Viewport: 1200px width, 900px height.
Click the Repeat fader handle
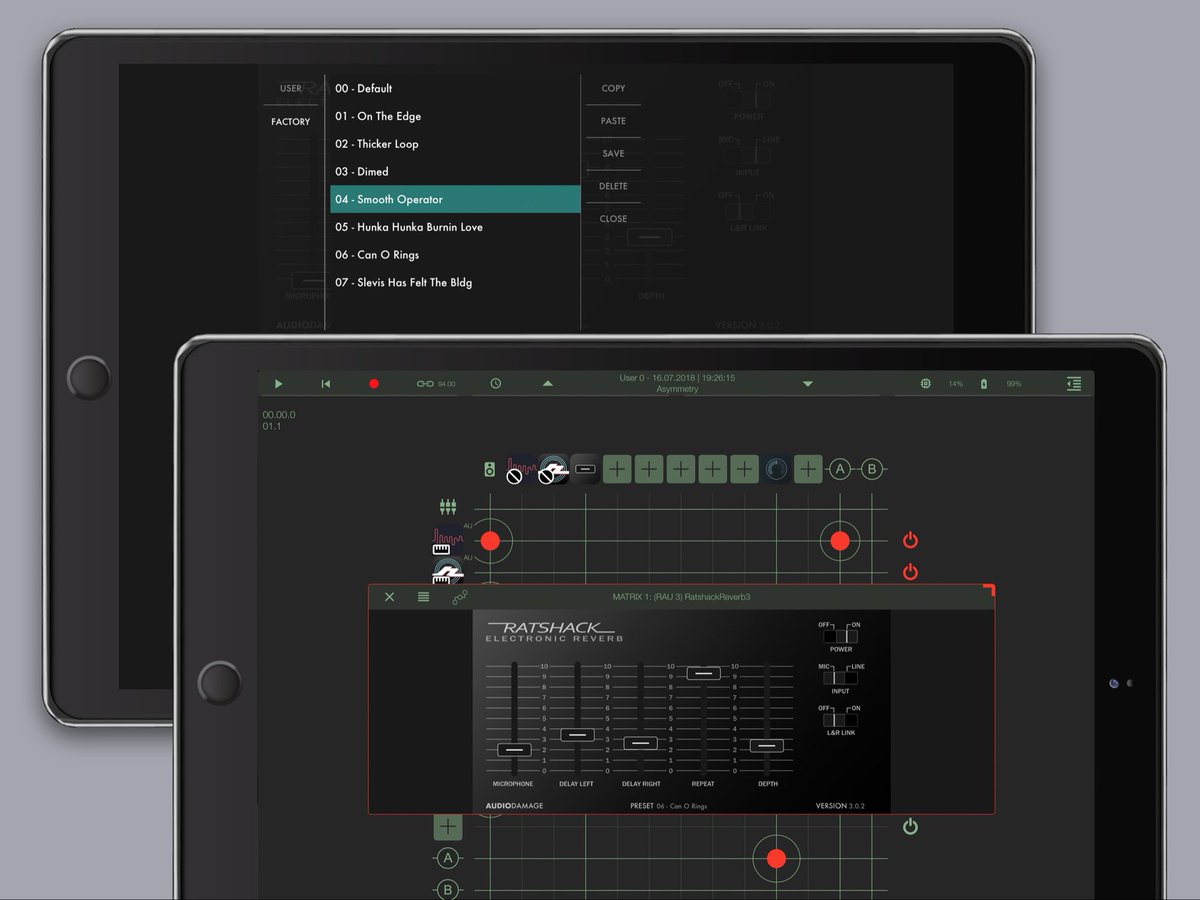[703, 673]
